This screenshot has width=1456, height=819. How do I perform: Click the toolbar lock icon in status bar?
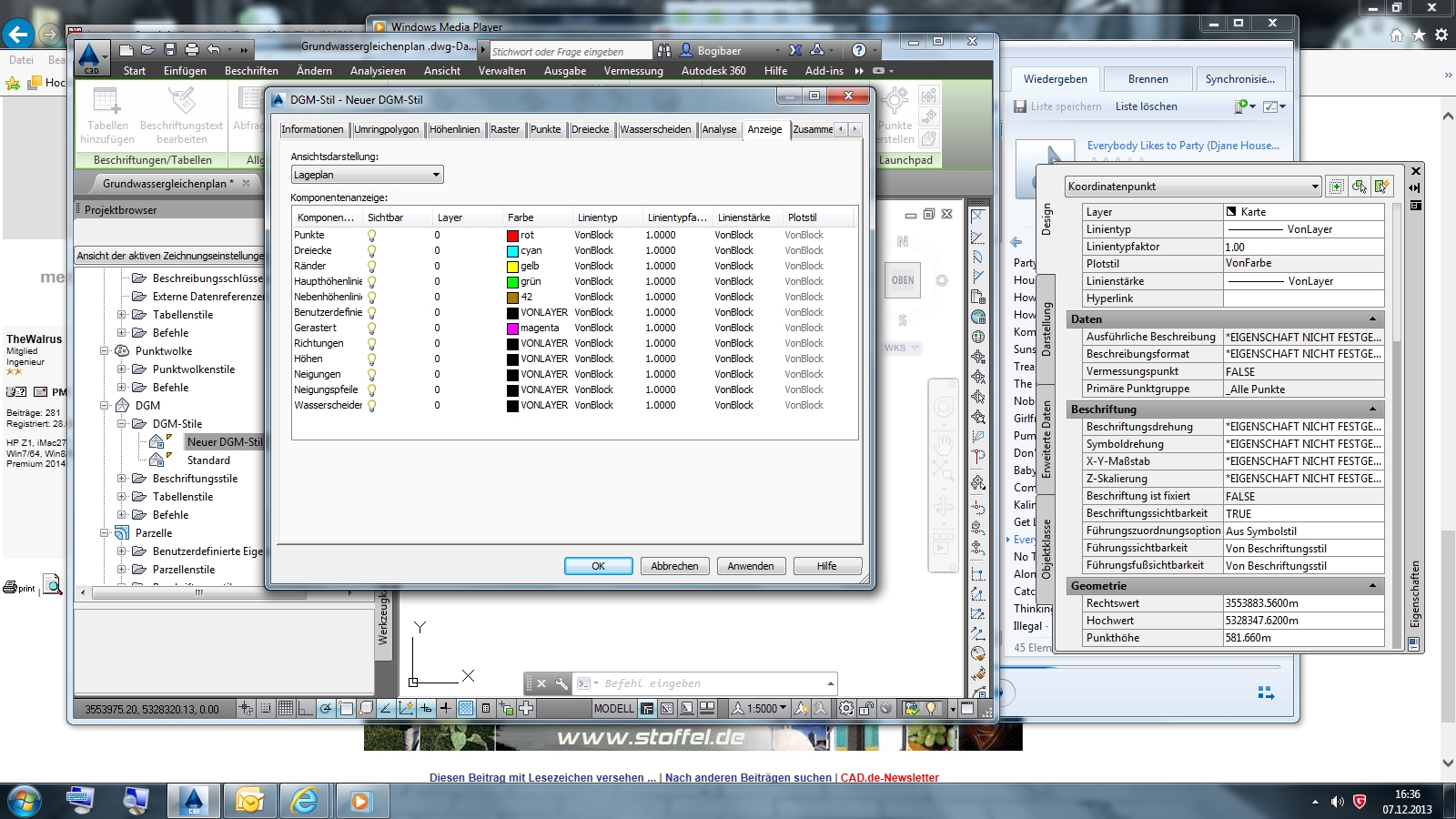tap(866, 708)
